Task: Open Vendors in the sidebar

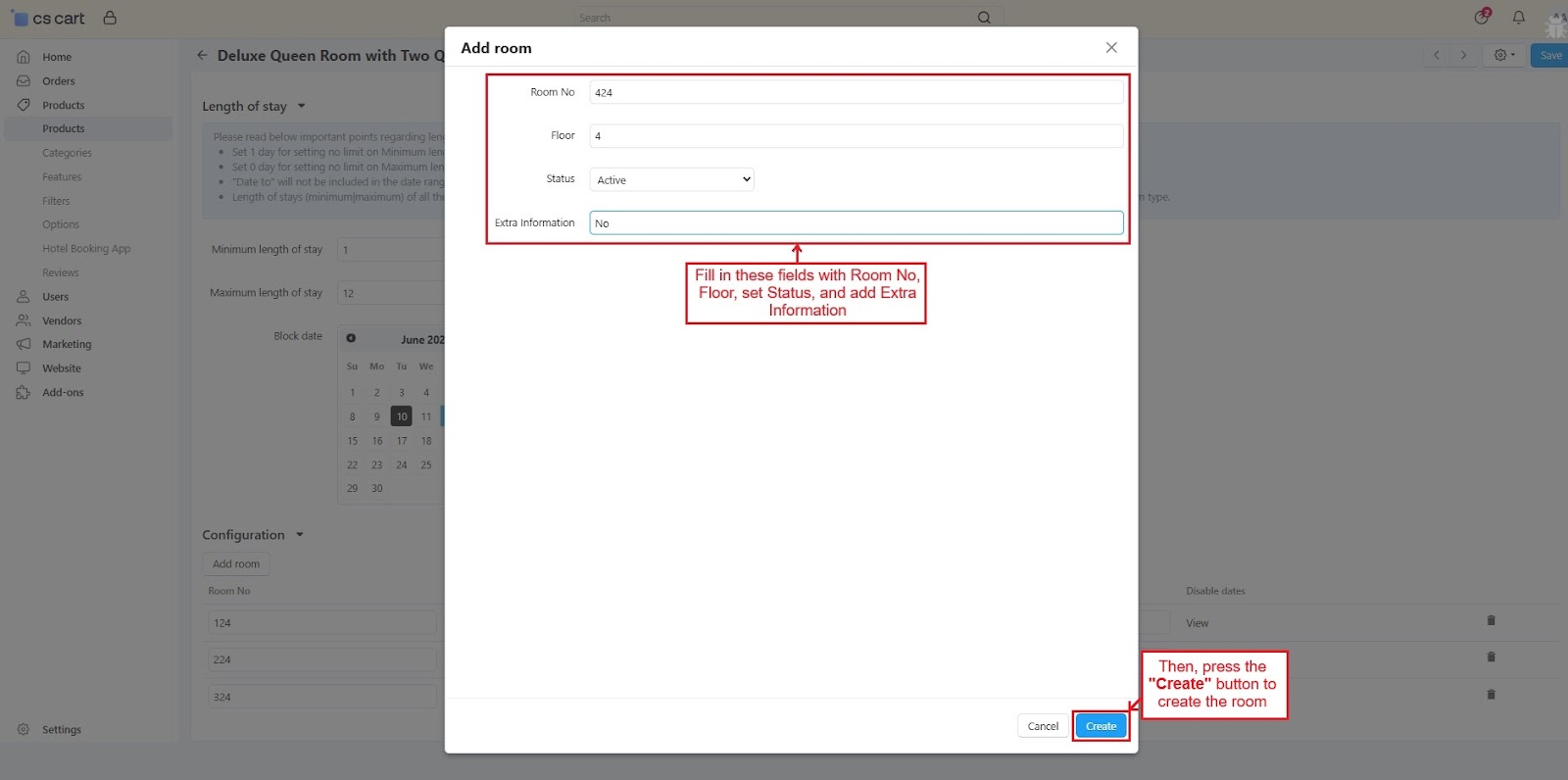Action: tap(62, 320)
